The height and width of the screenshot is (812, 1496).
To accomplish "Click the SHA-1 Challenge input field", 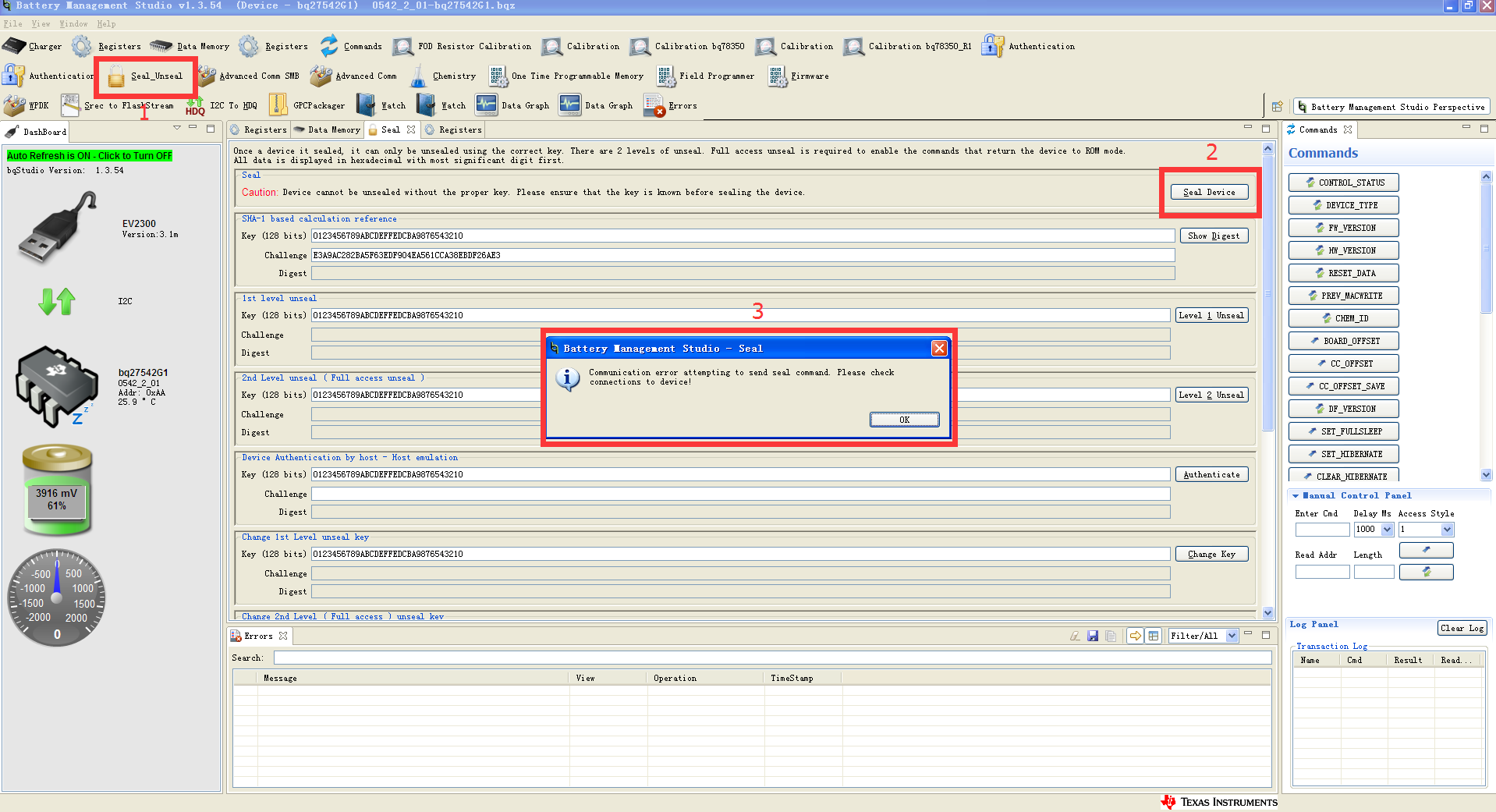I will tap(743, 255).
